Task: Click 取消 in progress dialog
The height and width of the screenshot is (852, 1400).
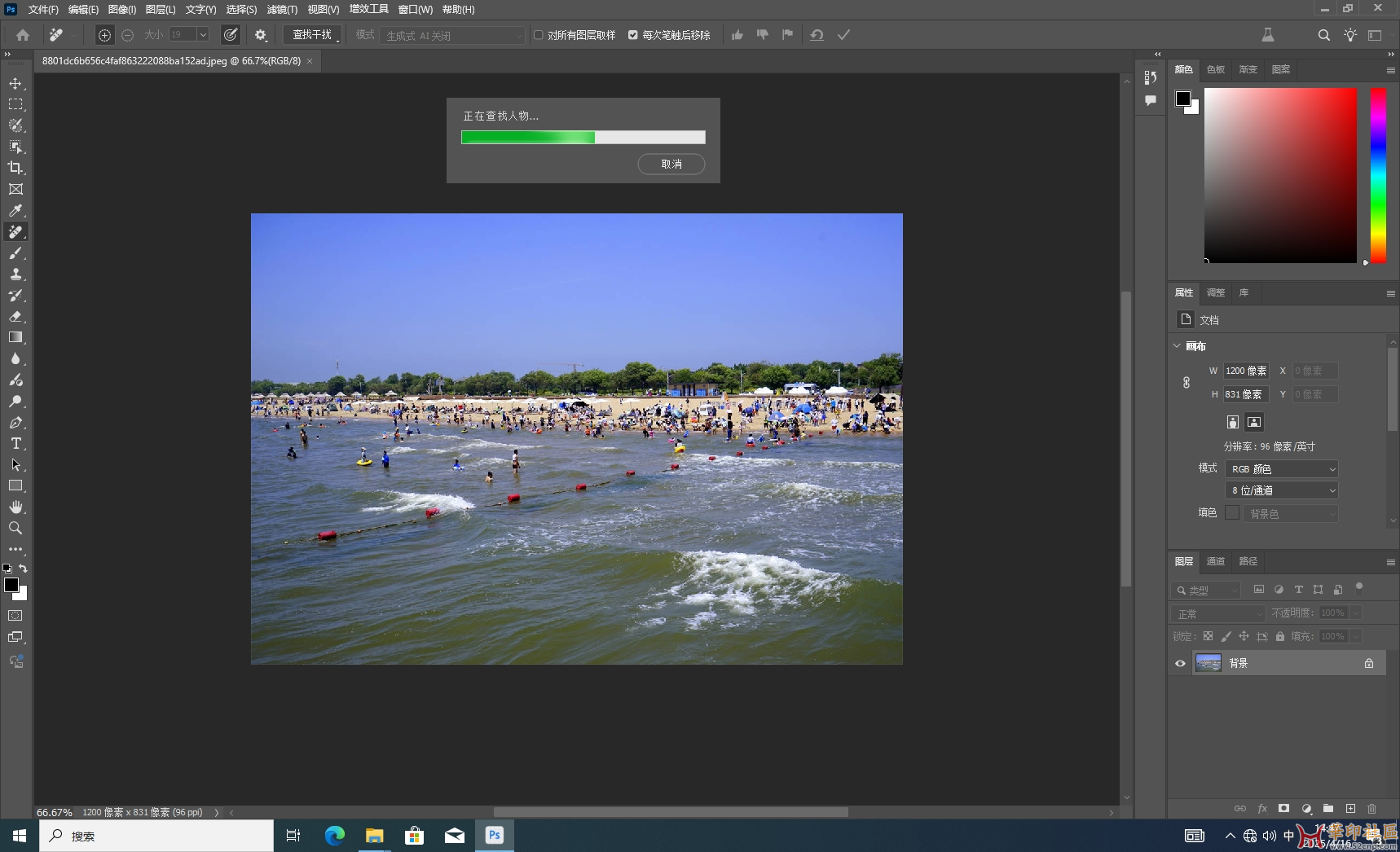Action: (671, 164)
